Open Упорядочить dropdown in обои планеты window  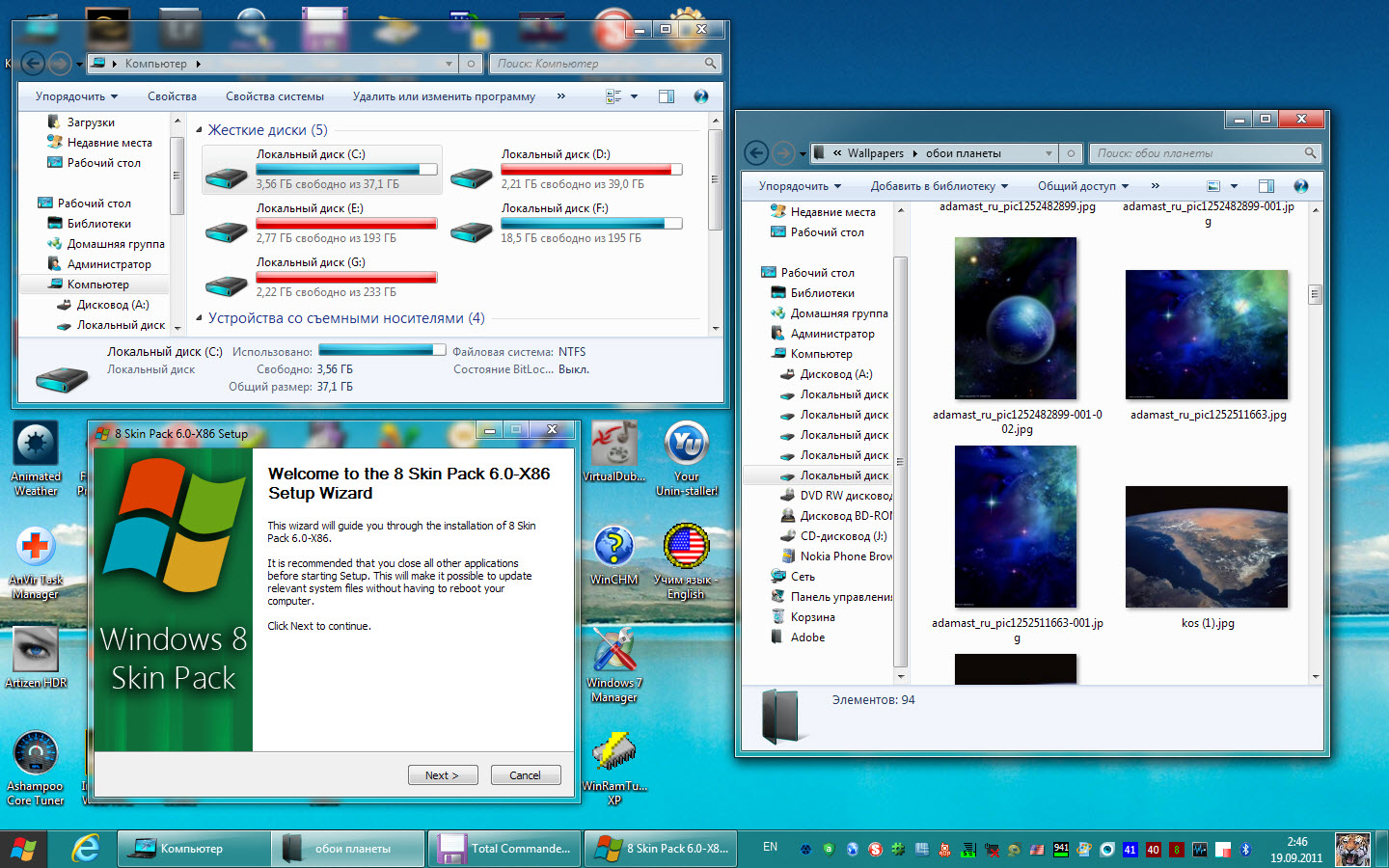coord(800,186)
